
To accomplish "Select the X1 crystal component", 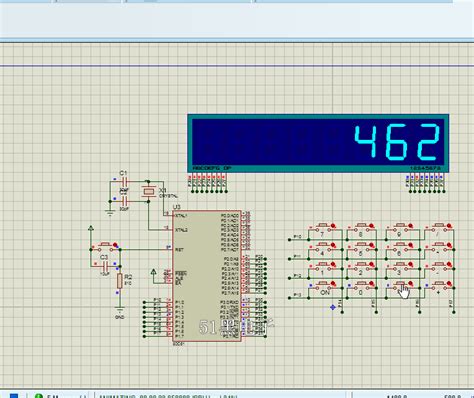I will pos(148,191).
